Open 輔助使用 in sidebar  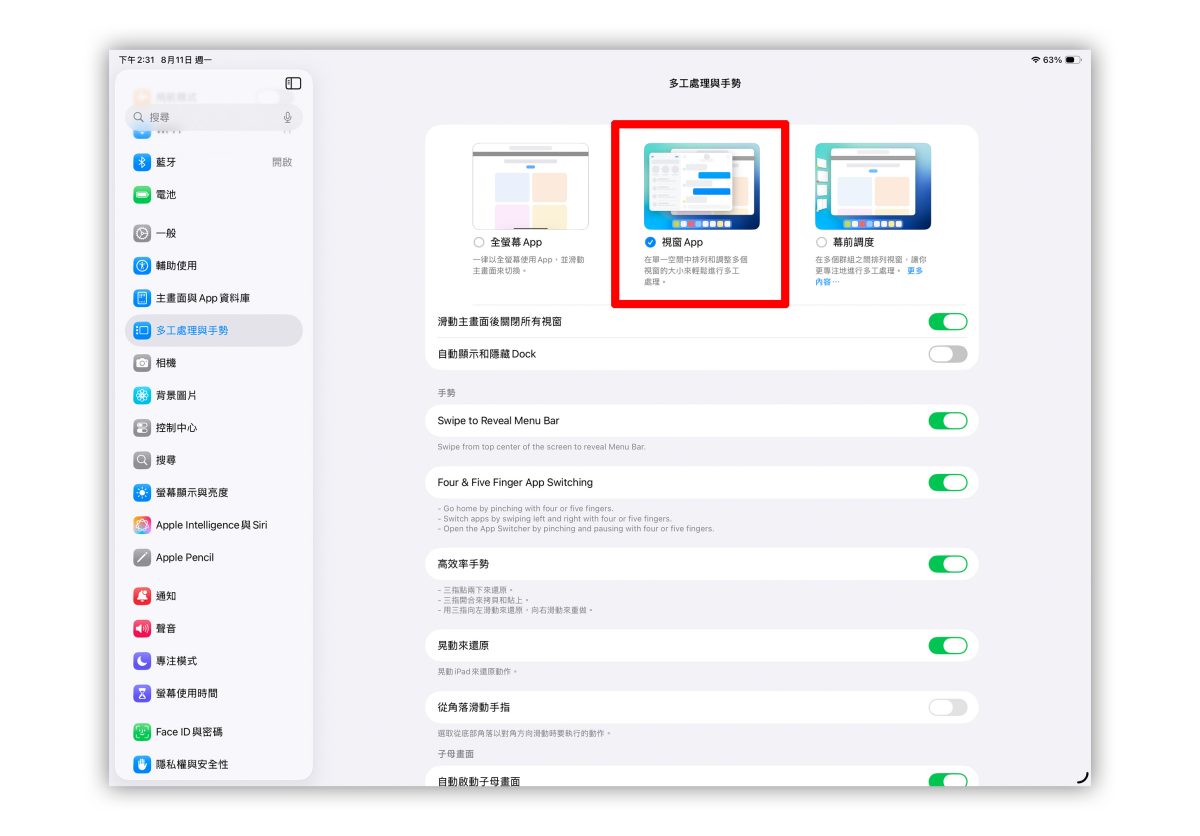[x=214, y=265]
